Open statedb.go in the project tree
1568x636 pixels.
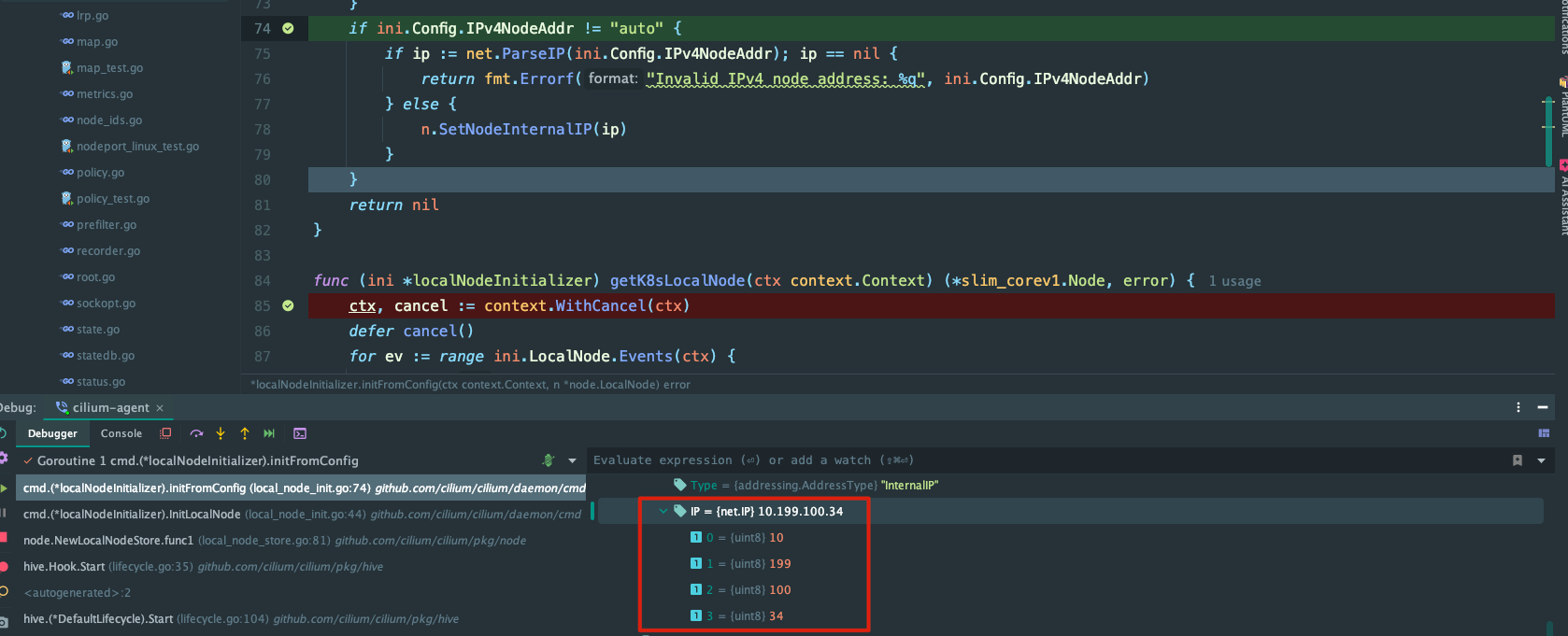106,356
